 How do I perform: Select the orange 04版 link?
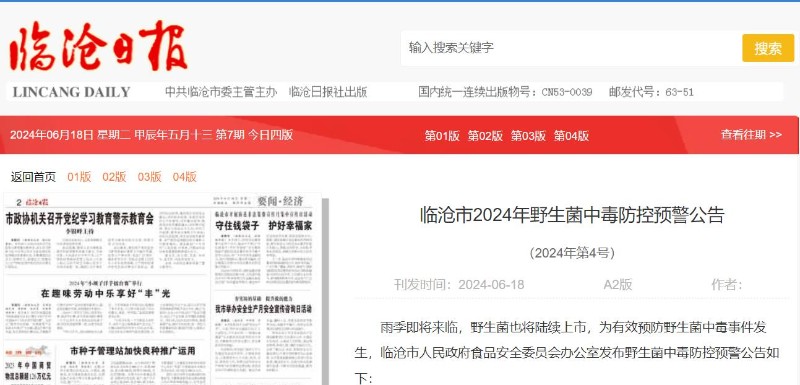coord(185,177)
